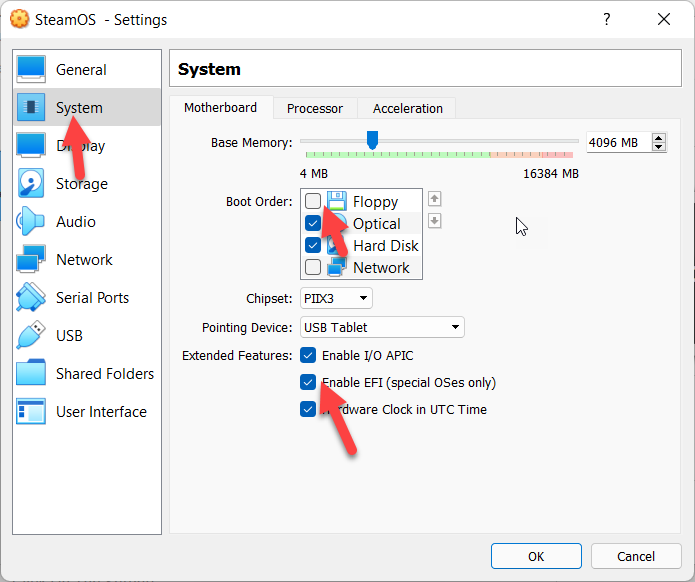Open the Shared Folders icon
This screenshot has width=695, height=582.
pos(31,374)
